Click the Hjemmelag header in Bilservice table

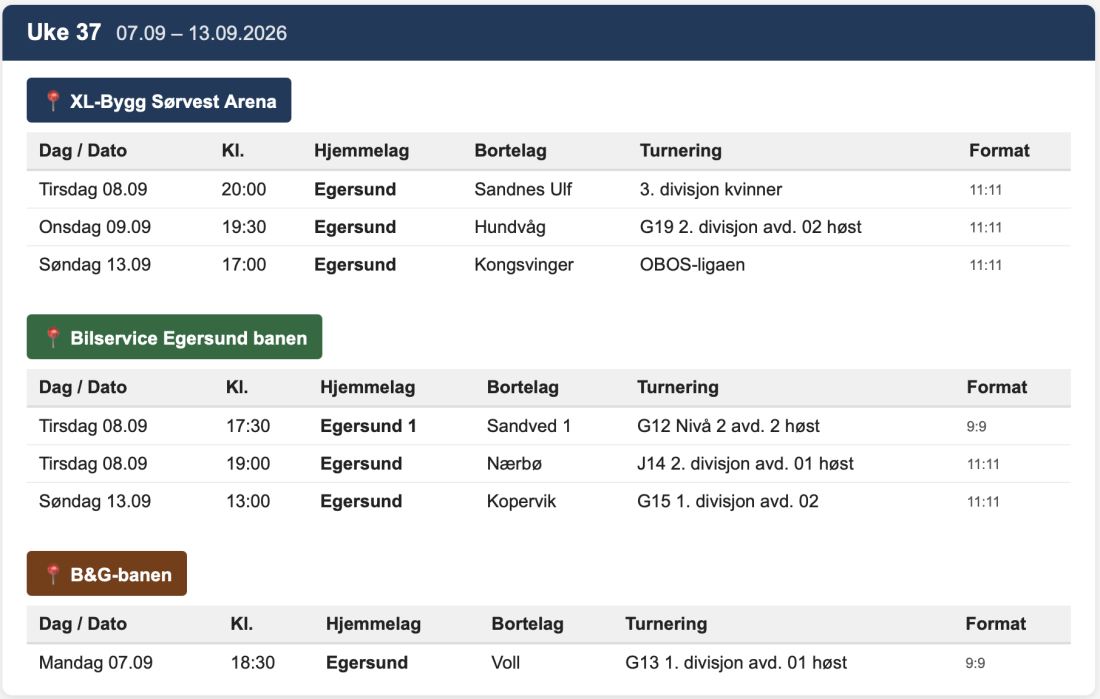click(368, 387)
